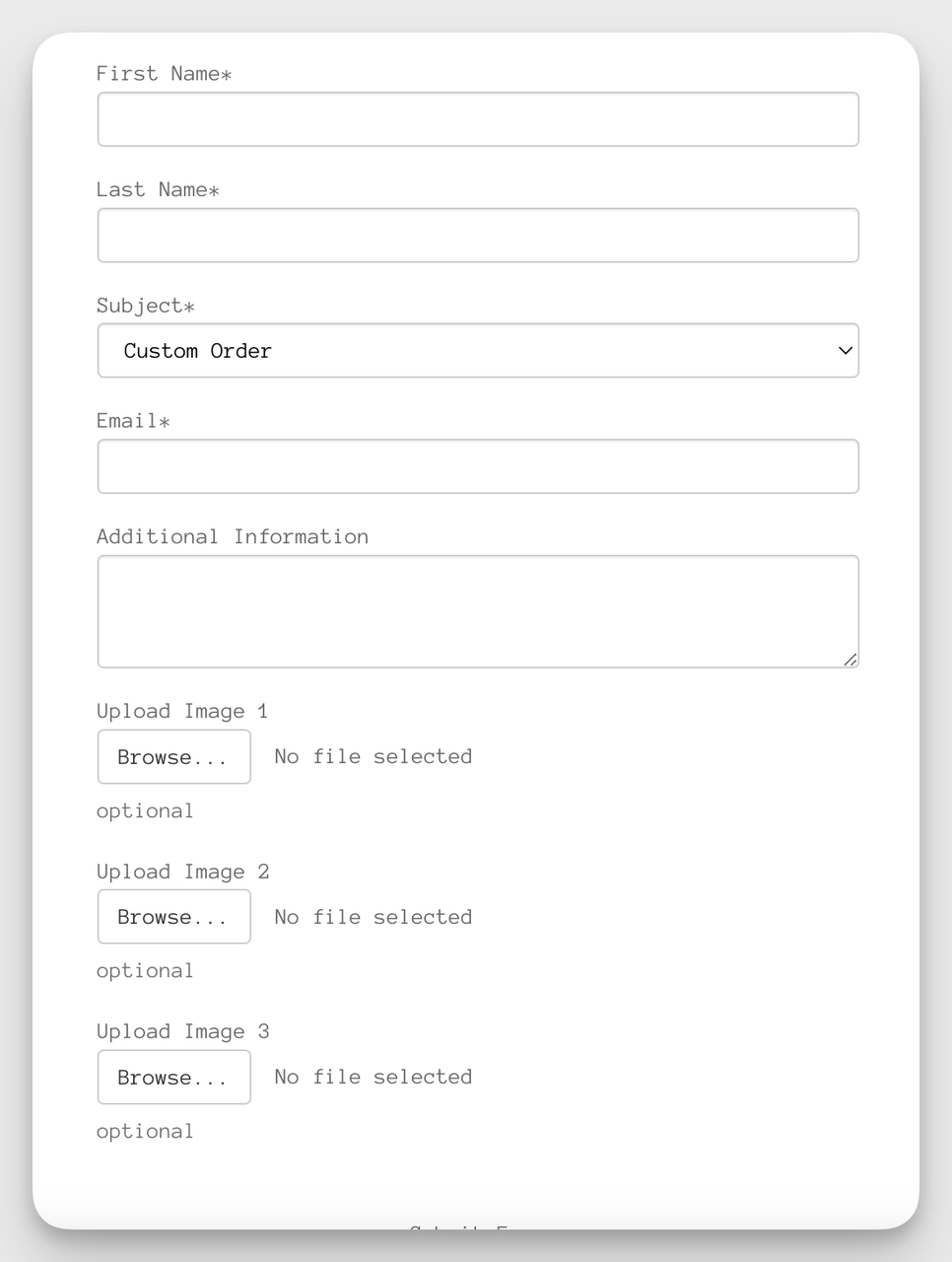952x1262 pixels.
Task: Click inside the First Name field
Action: 477,118
